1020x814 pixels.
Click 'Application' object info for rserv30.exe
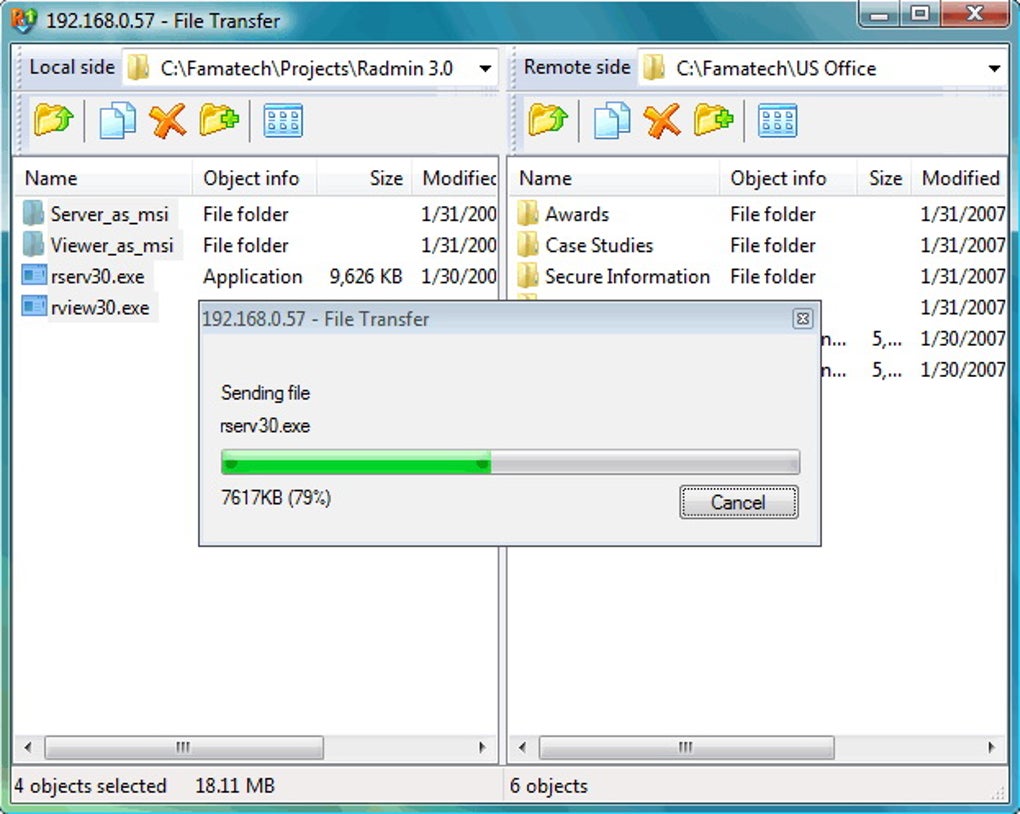coord(252,277)
